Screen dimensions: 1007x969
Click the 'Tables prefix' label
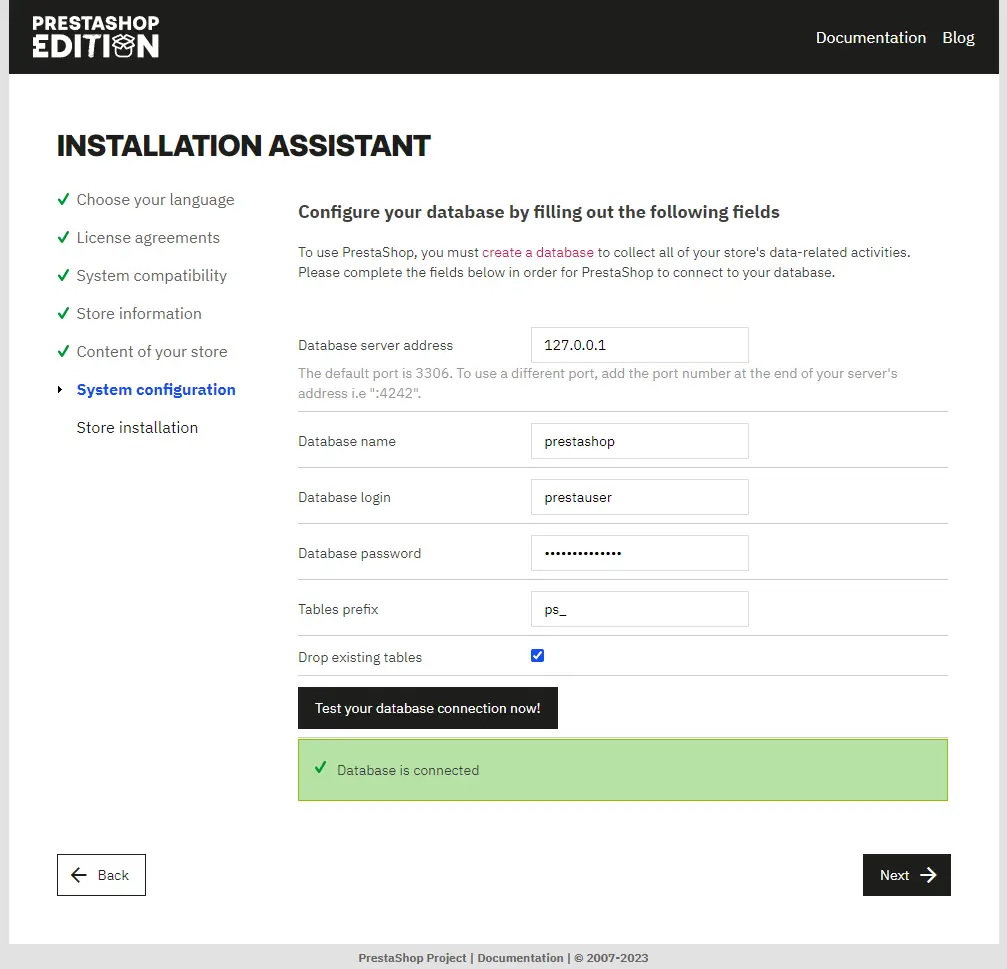pyautogui.click(x=338, y=609)
